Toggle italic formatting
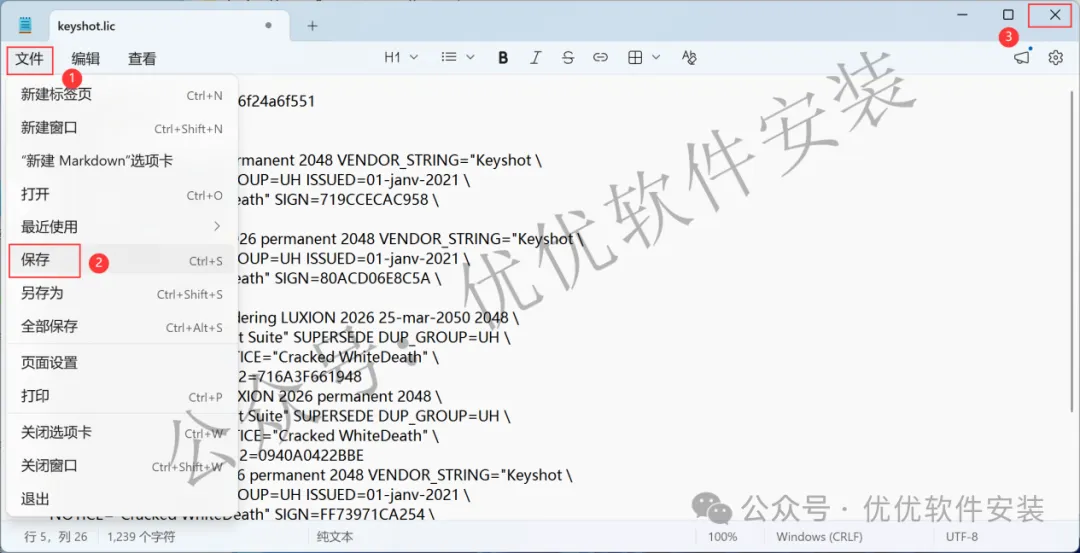The width and height of the screenshot is (1080, 553). (x=535, y=58)
